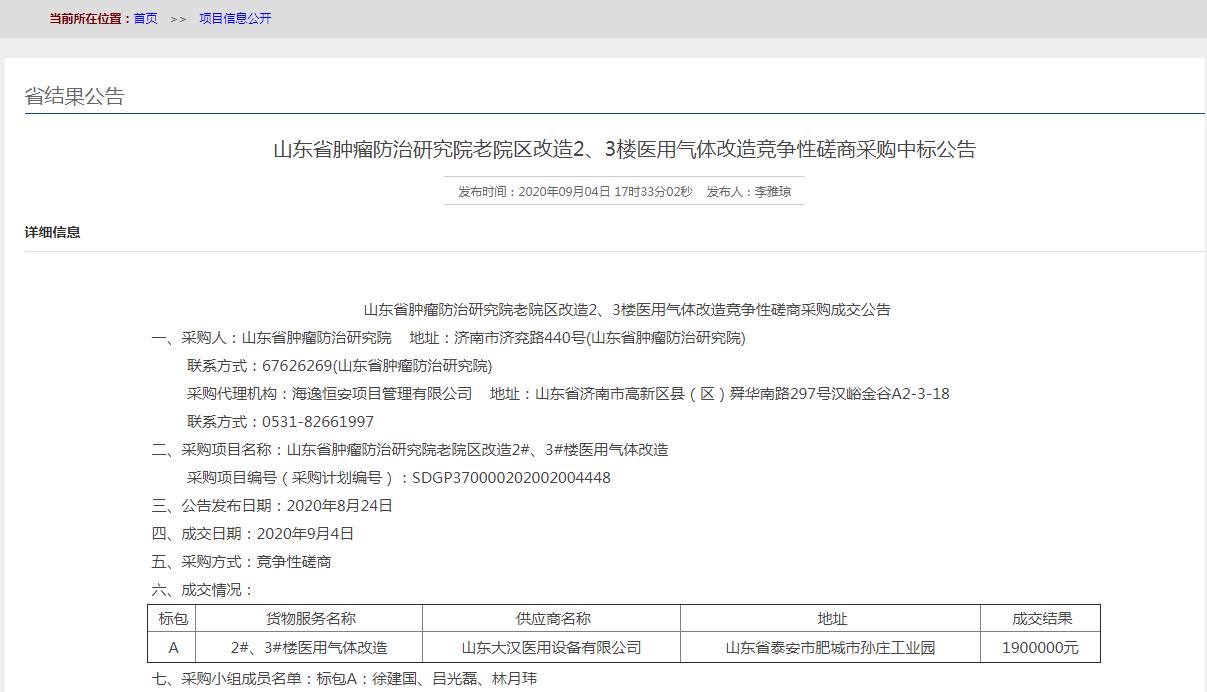Select the project name line 采购项目名称
The width and height of the screenshot is (1207, 692).
click(410, 450)
